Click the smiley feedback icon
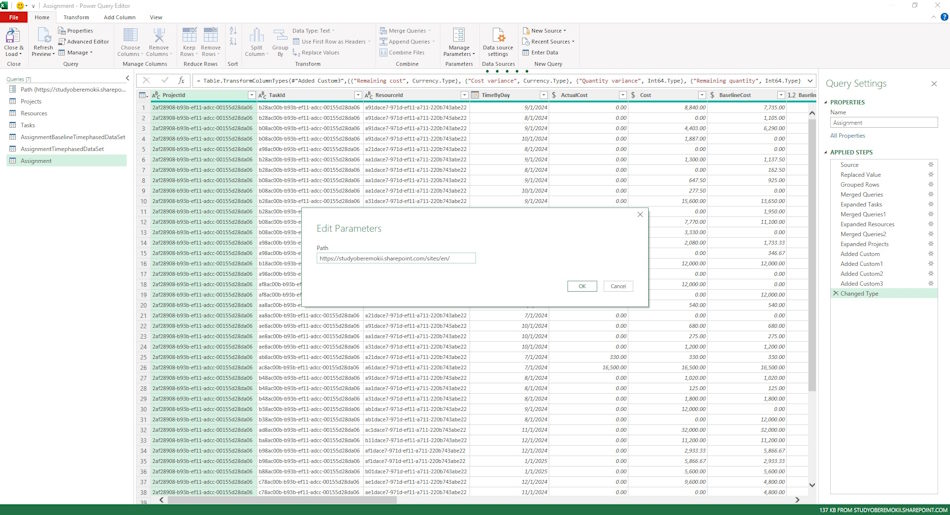Image resolution: width=950 pixels, height=515 pixels. tap(20, 5)
